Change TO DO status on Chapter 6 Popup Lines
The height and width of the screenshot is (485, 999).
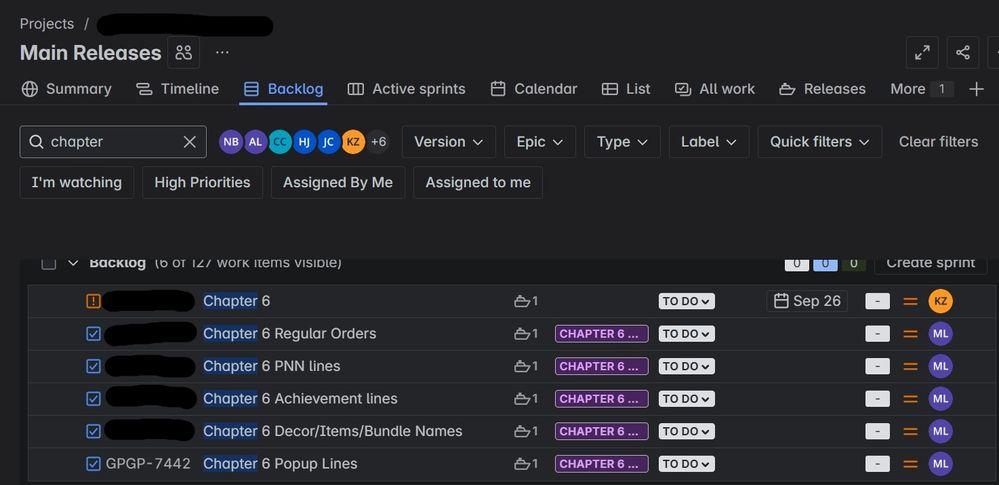(x=686, y=463)
